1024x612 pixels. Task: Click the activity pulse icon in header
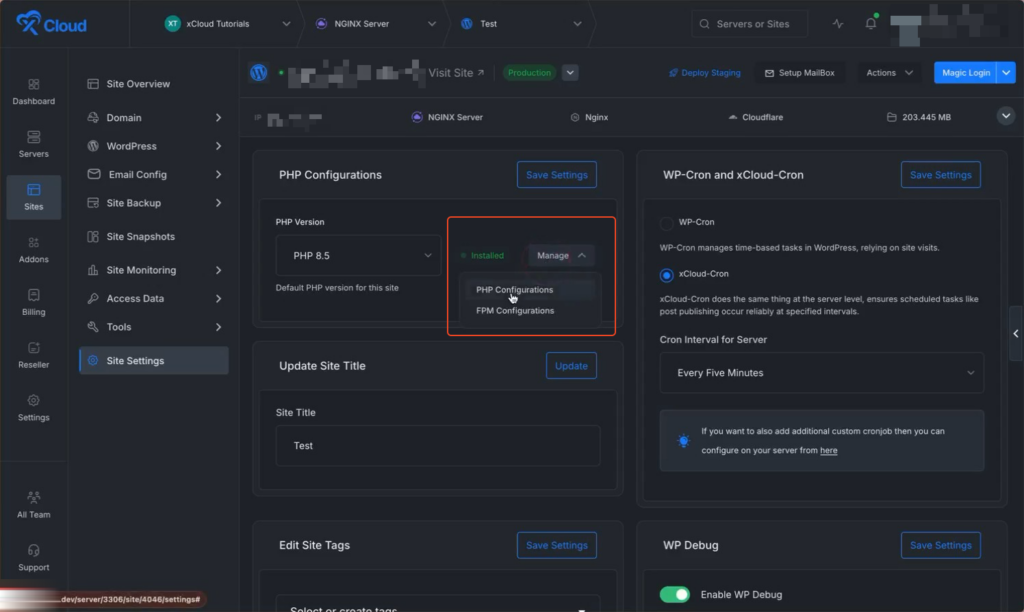[x=838, y=24]
